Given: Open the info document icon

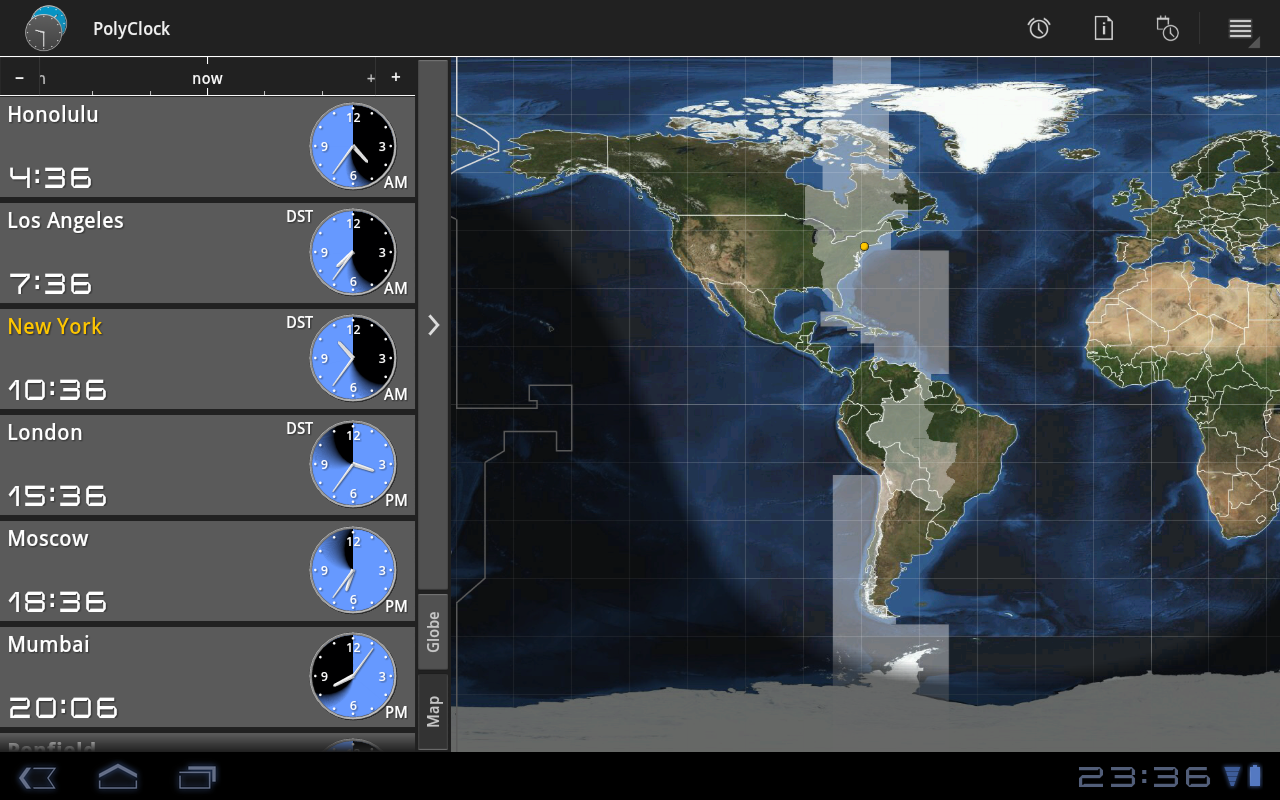Looking at the screenshot, I should pyautogui.click(x=1103, y=28).
